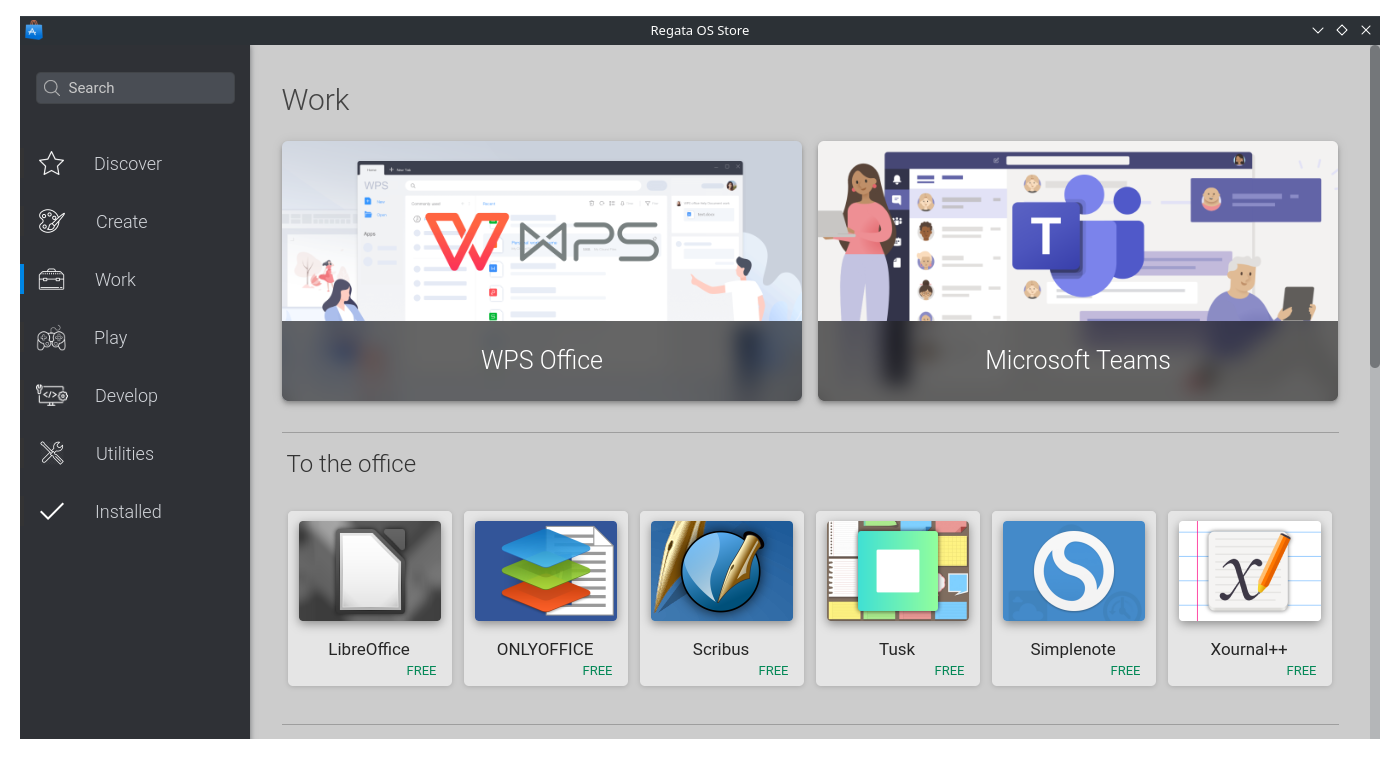The height and width of the screenshot is (763, 1400).
Task: Click the ONLYOFFICE name label
Action: 545,649
